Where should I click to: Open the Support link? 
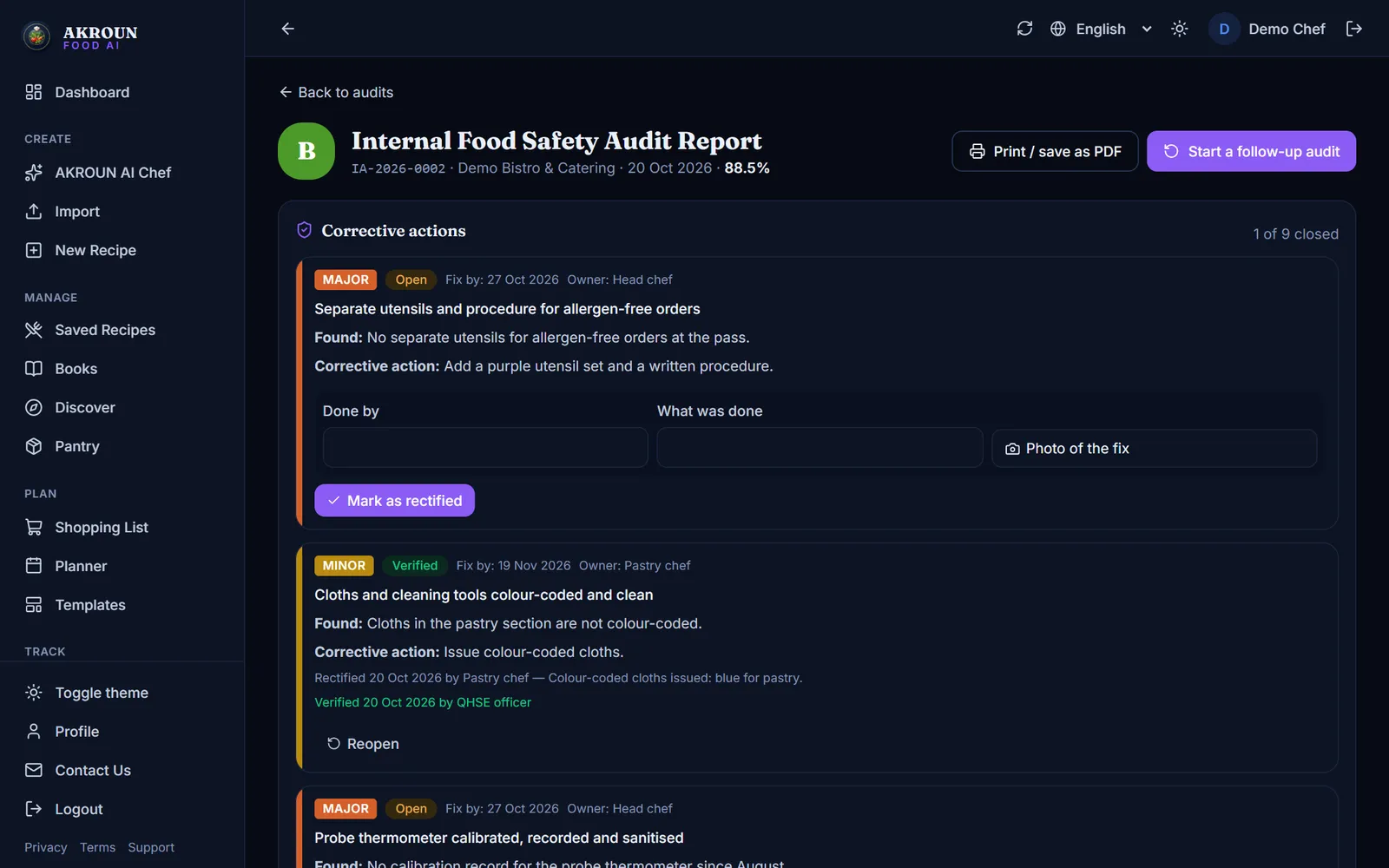click(x=151, y=847)
